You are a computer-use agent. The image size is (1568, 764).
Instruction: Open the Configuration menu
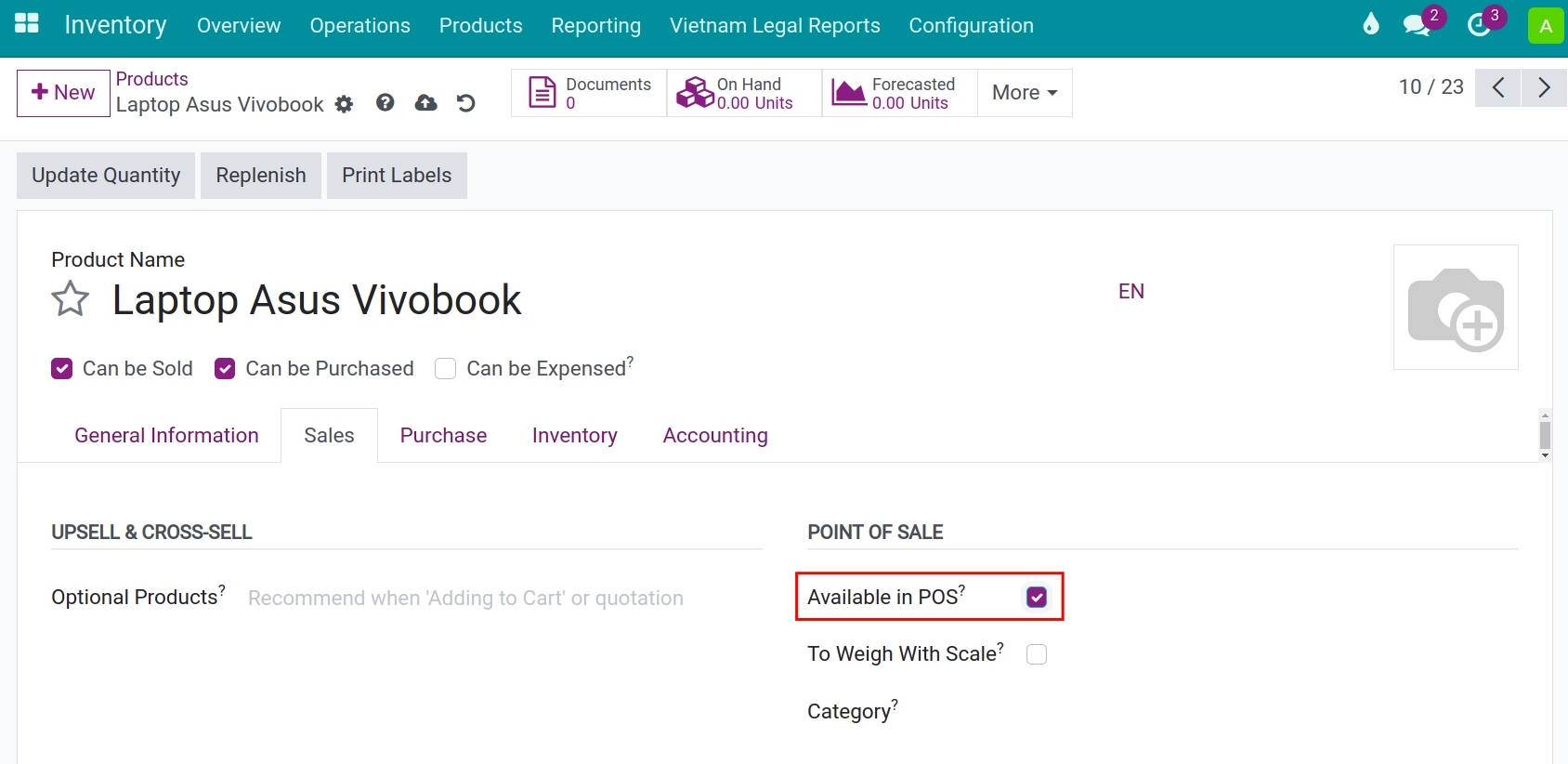pos(972,26)
